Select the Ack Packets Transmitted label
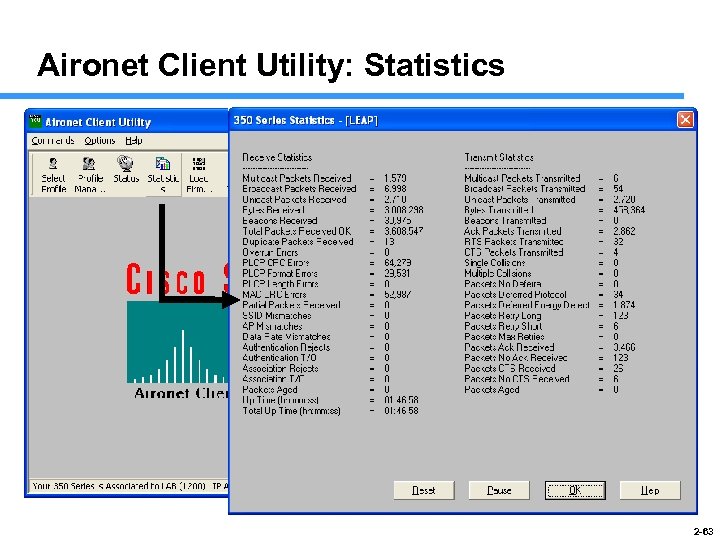Viewport: 720px width, 540px height. pos(512,231)
